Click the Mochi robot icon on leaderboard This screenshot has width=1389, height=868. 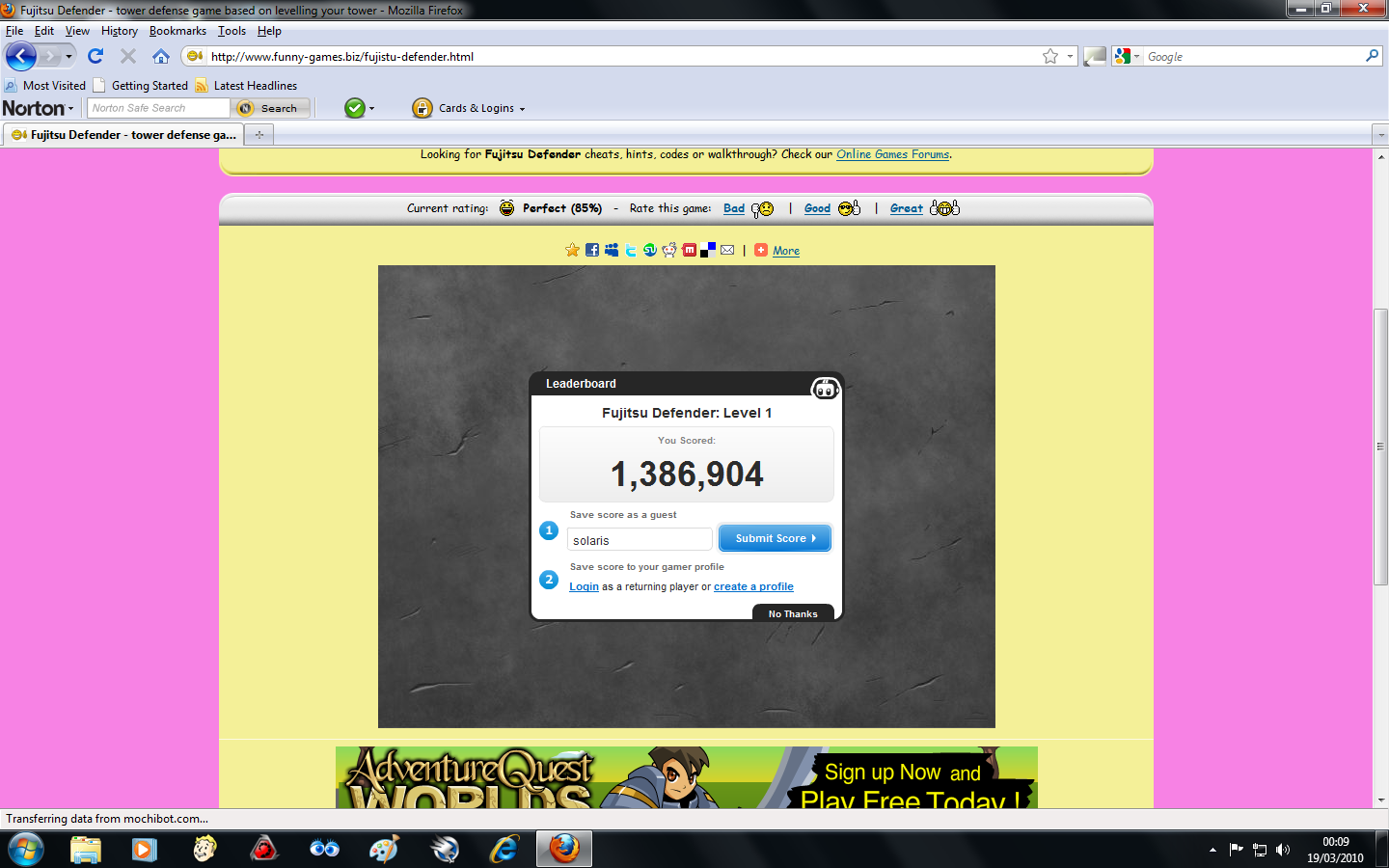point(825,388)
